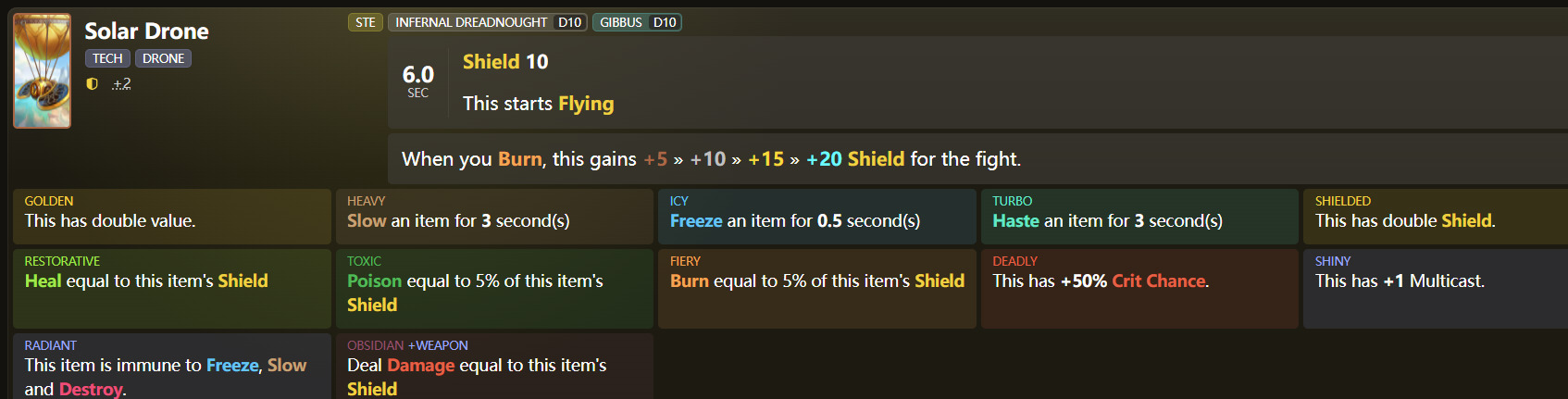This screenshot has width=1568, height=399.
Task: Click the STE badge
Action: pyautogui.click(x=366, y=22)
